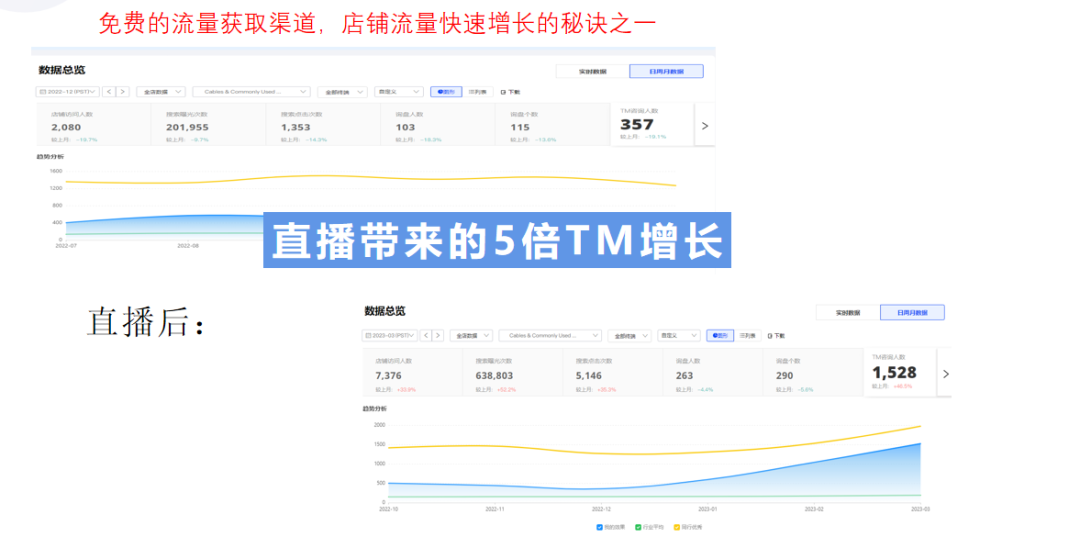Click 2023-03 point on the trend chart
The image size is (1080, 548).
tap(920, 443)
